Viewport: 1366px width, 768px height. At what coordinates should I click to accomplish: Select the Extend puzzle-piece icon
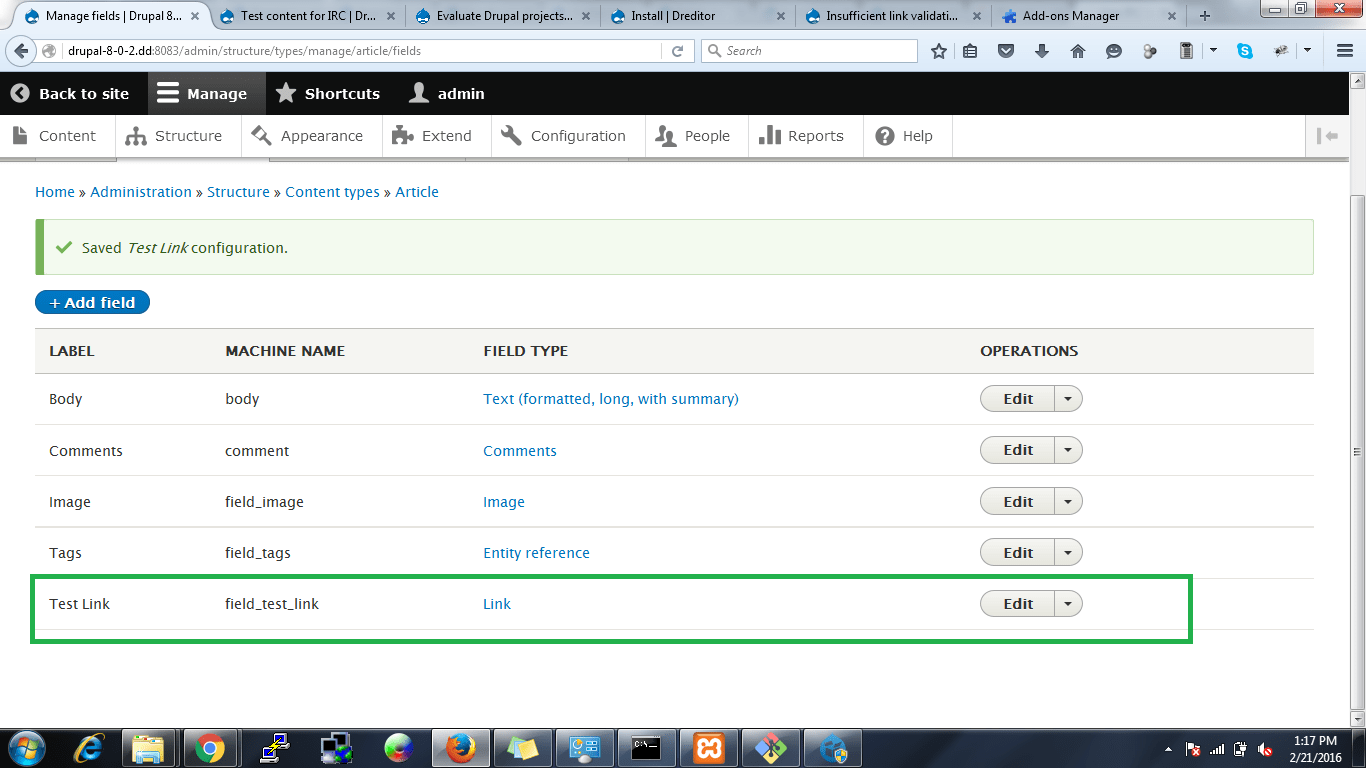click(x=404, y=135)
